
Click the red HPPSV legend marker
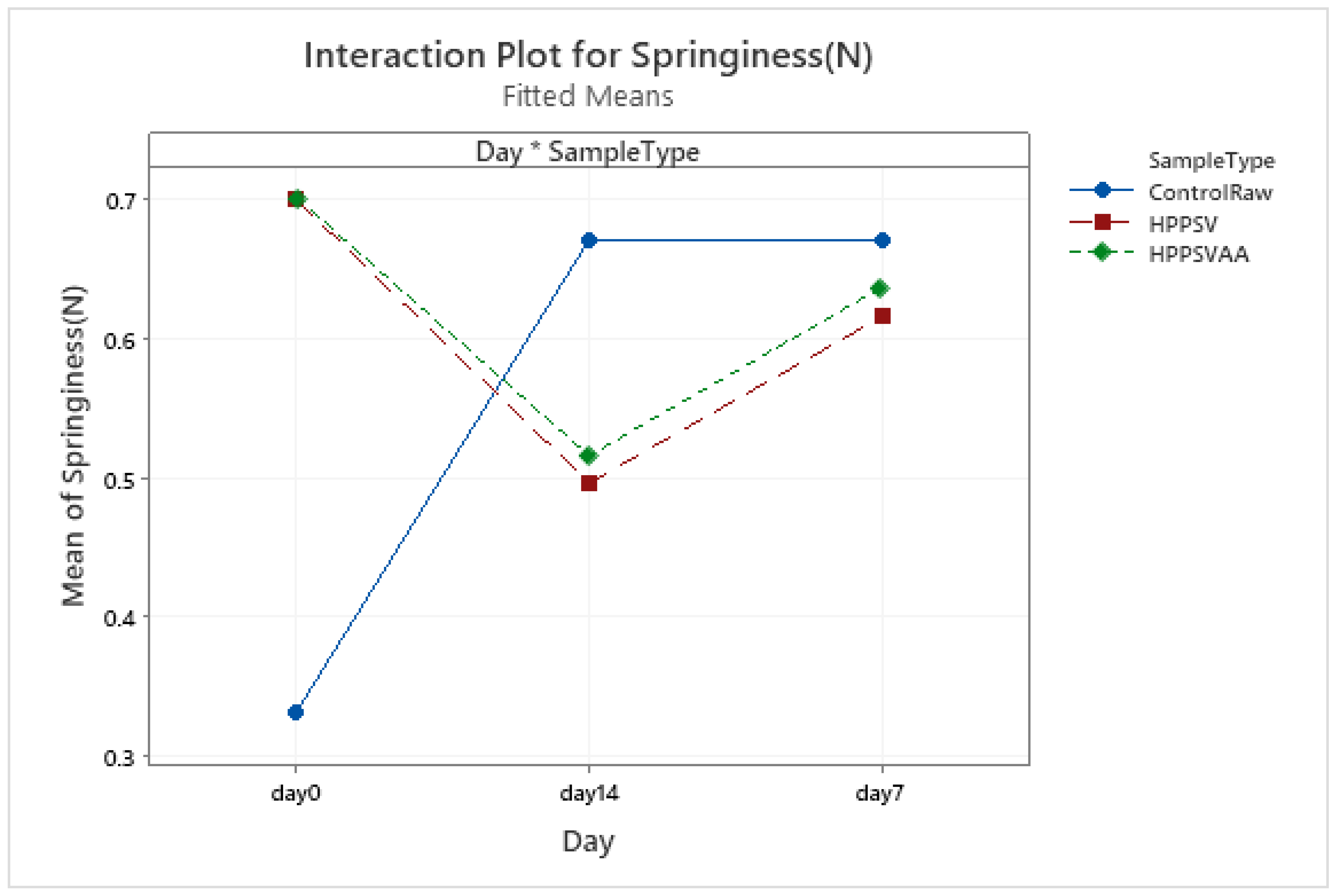(x=1102, y=222)
